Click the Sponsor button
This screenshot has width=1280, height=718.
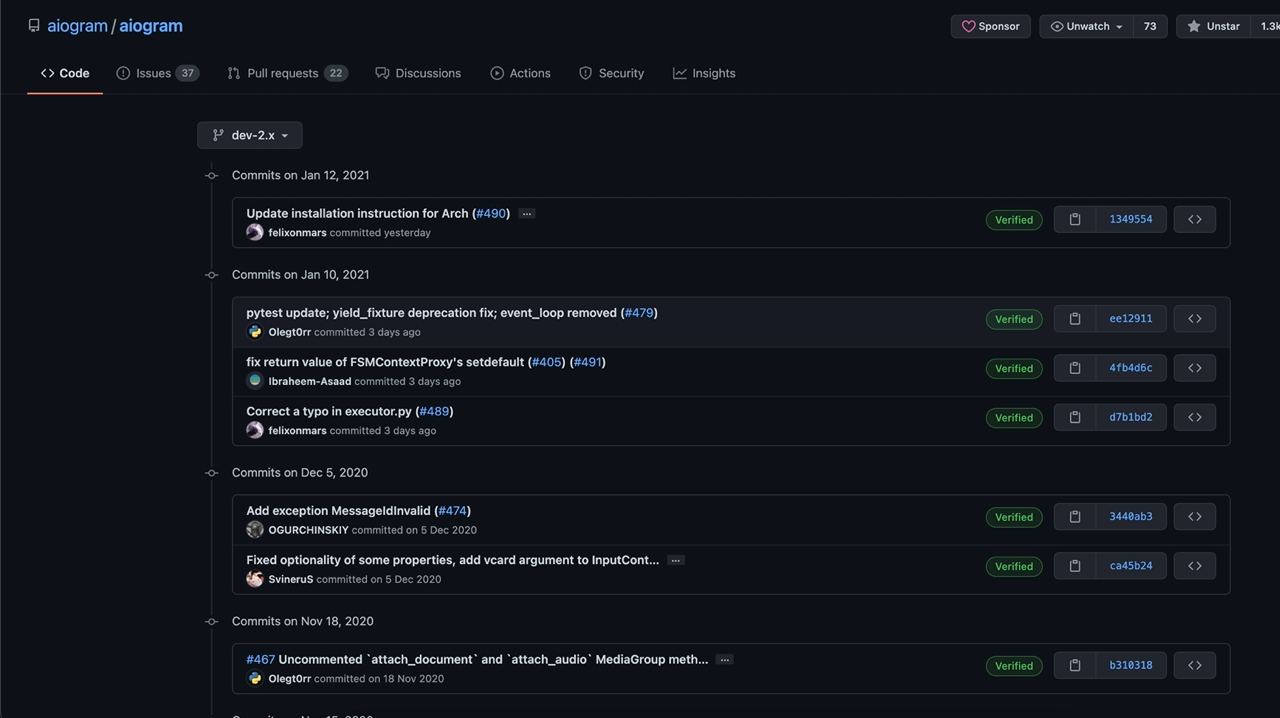[991, 26]
